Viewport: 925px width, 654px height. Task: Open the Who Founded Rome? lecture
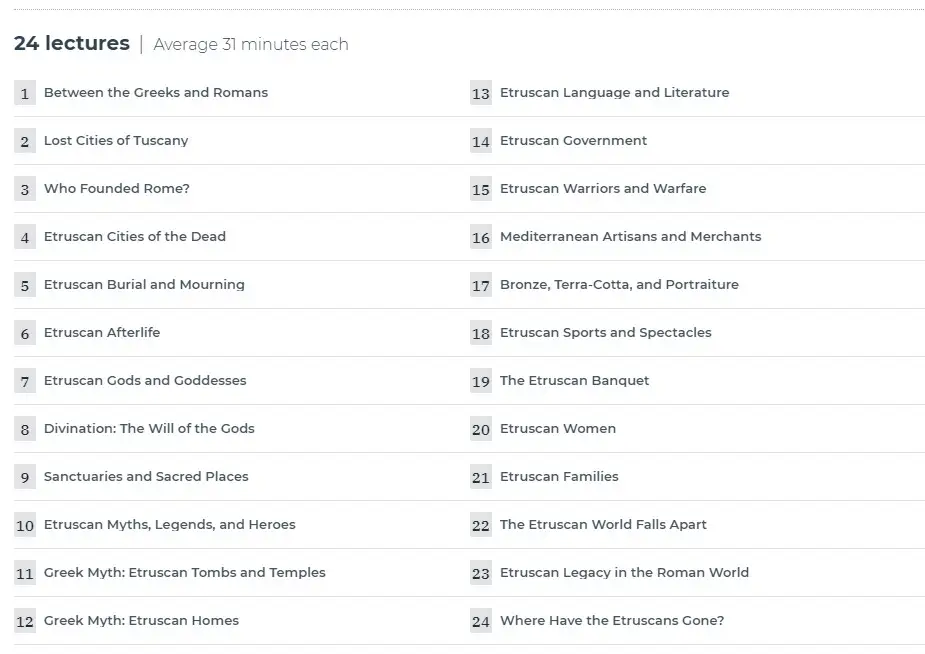pos(117,189)
